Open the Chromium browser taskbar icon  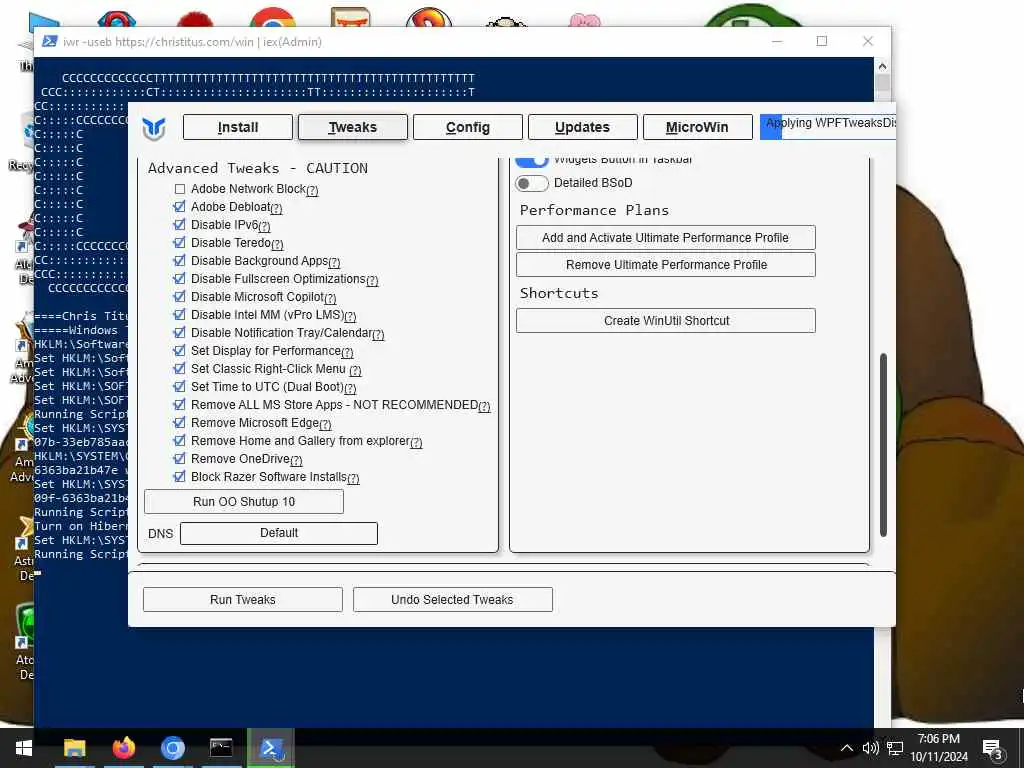click(x=172, y=748)
